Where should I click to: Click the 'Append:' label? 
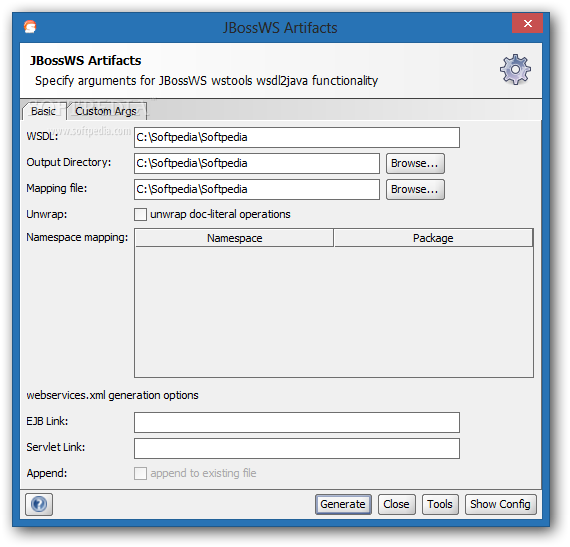click(47, 474)
